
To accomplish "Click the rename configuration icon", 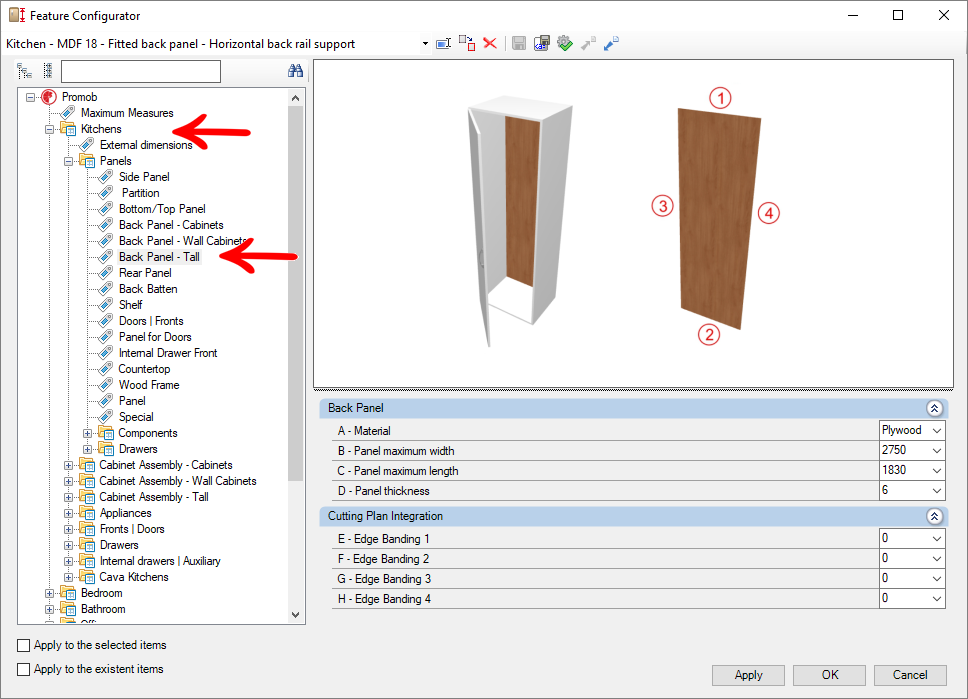I will coord(443,44).
